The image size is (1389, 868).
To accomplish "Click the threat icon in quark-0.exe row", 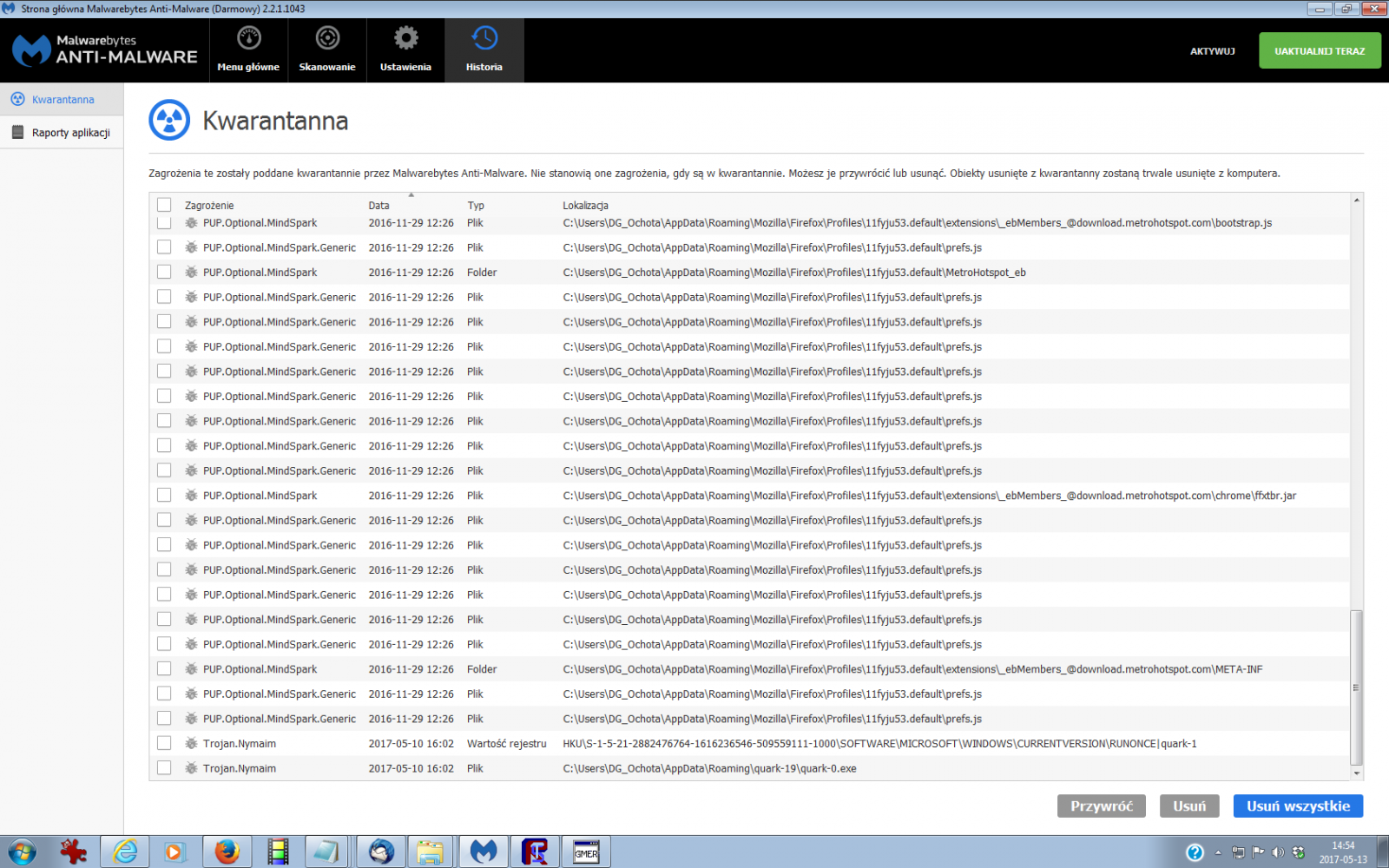I will click(191, 767).
